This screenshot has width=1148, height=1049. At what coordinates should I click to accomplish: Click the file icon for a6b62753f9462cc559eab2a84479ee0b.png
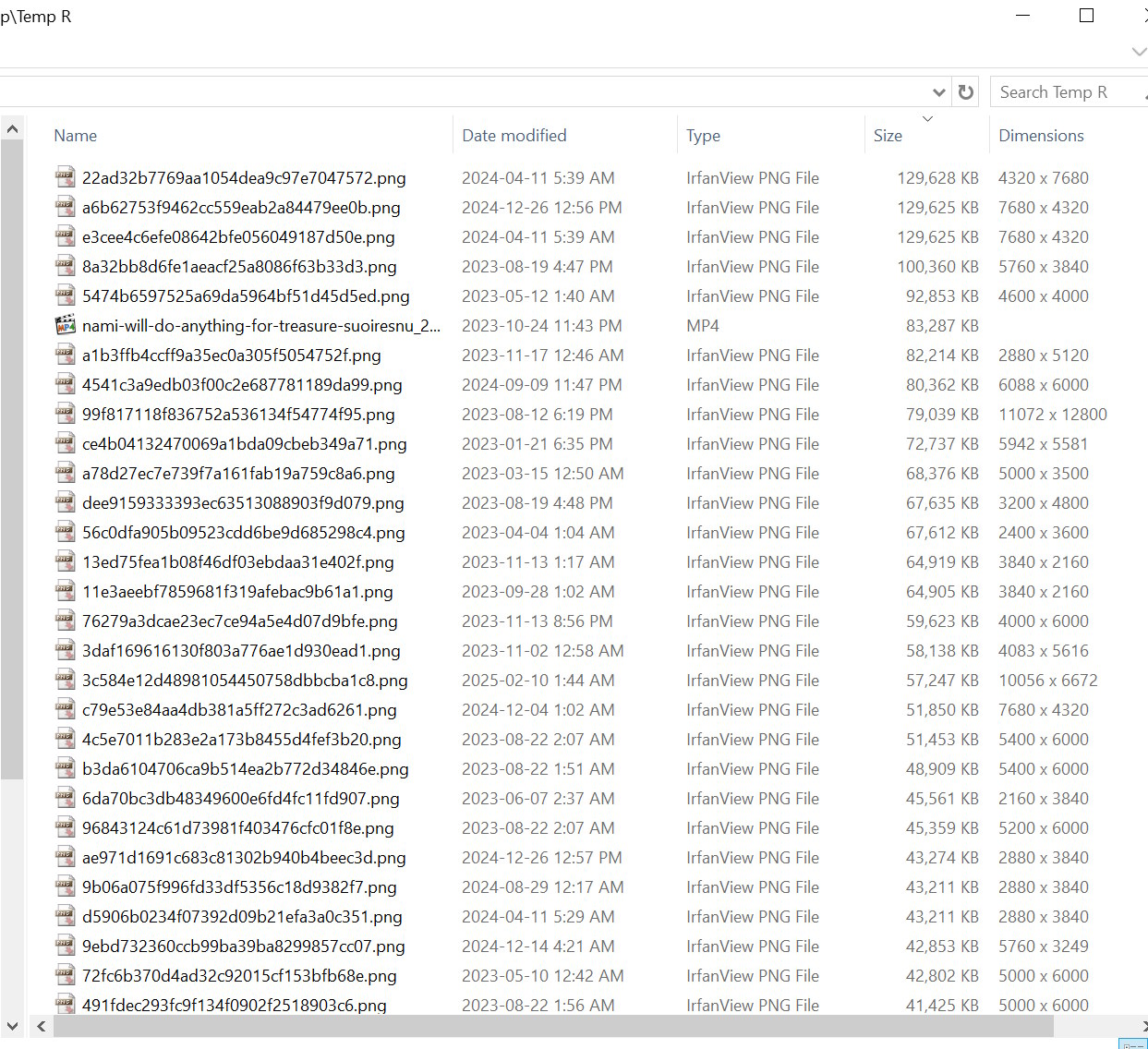pos(65,206)
